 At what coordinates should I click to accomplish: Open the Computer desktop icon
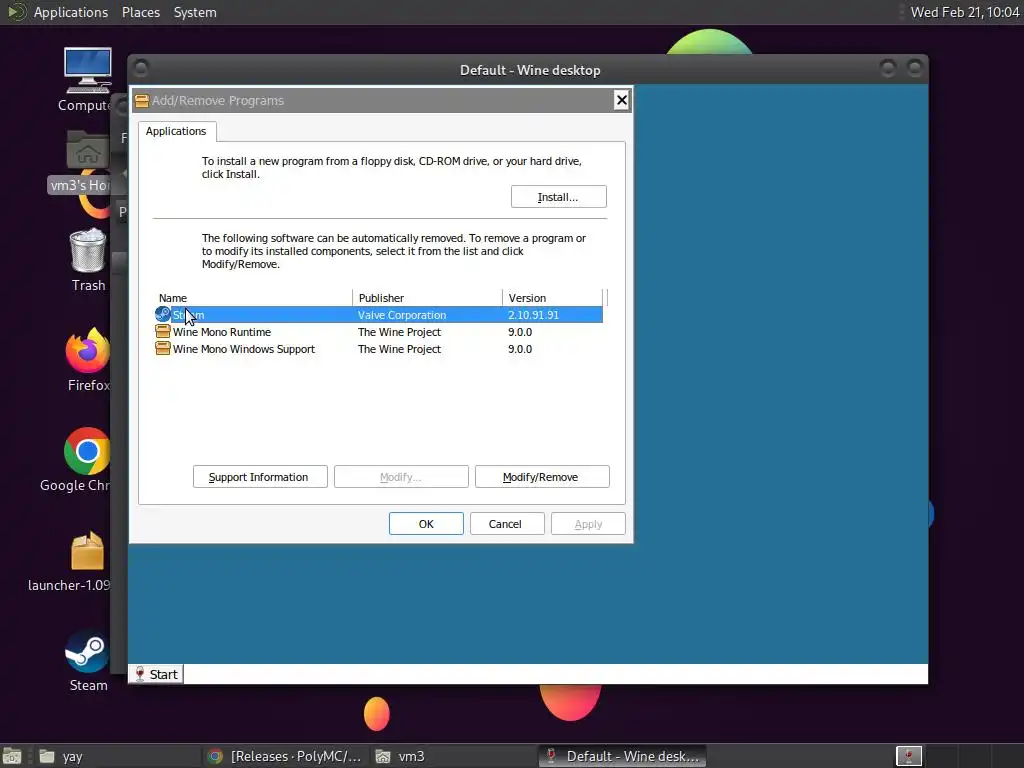88,71
